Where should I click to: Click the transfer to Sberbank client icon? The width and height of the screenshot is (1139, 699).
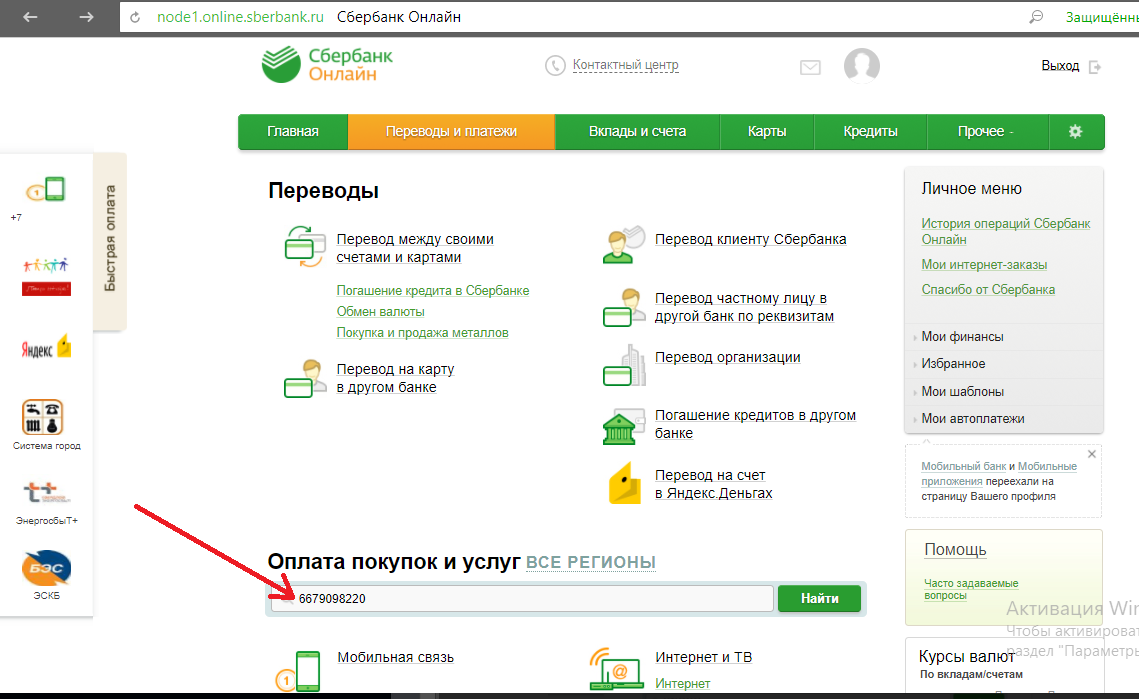[x=623, y=245]
